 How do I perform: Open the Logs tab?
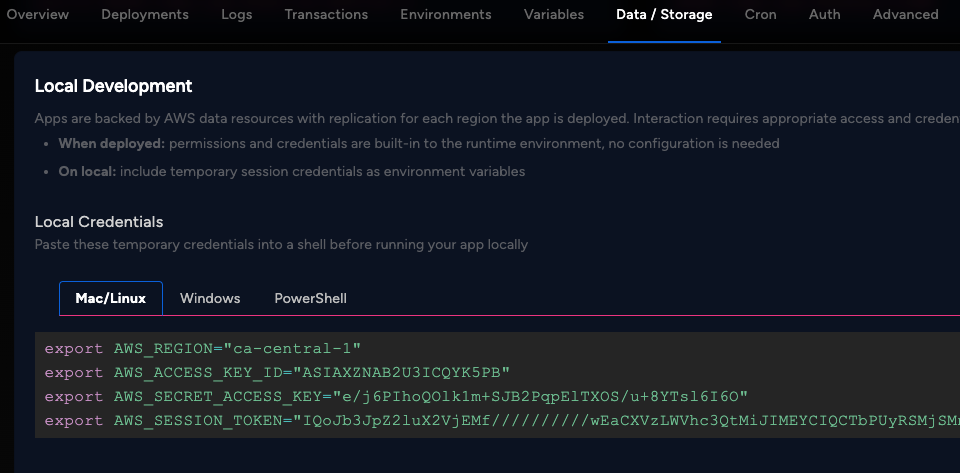pos(236,15)
